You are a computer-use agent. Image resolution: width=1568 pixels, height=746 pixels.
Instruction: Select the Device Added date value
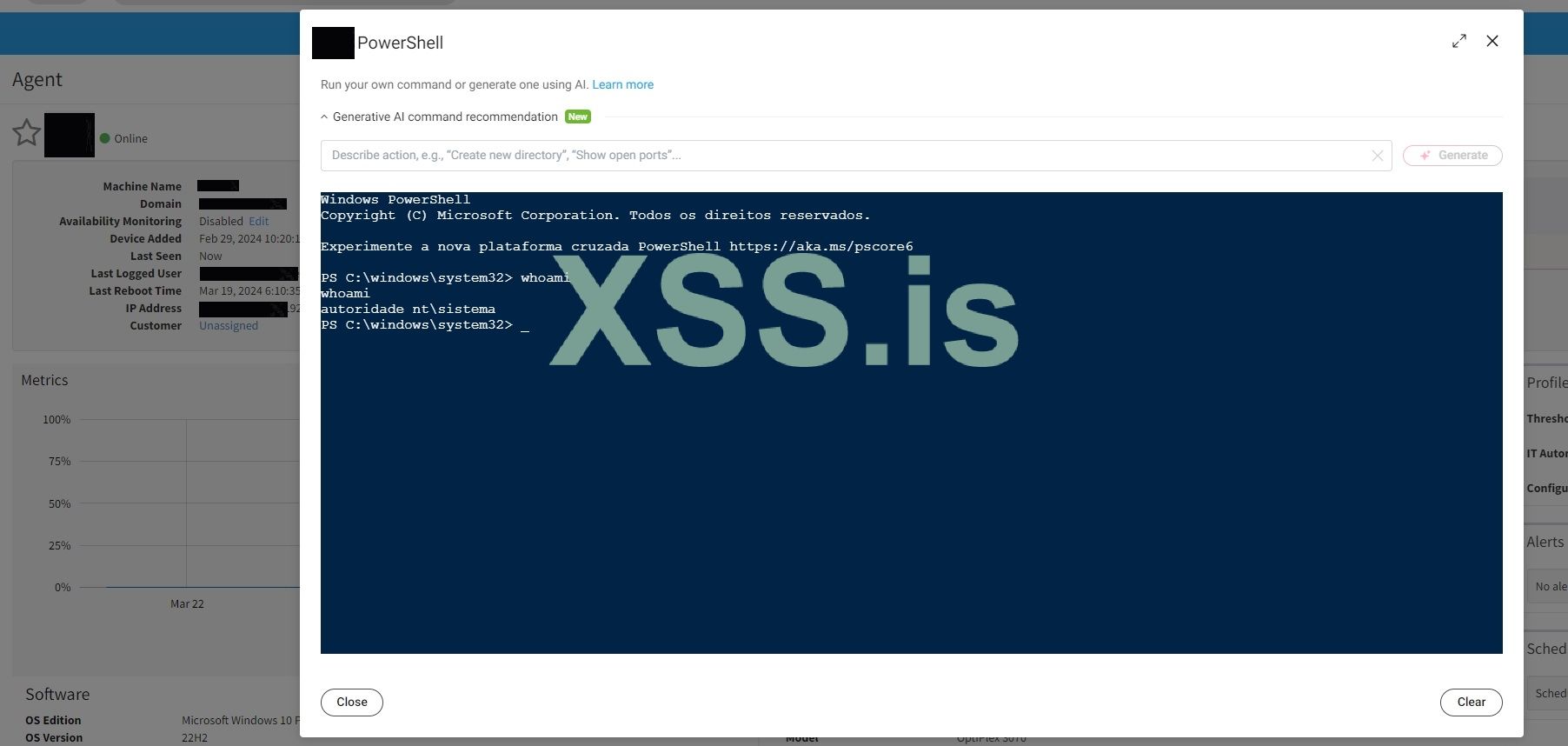click(249, 239)
